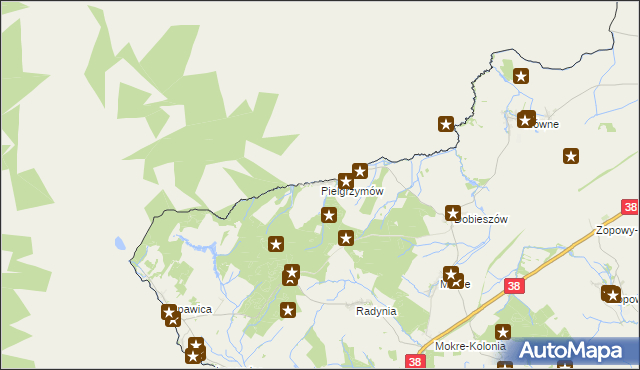Open the star marker beside the Dobieszów label
Viewport: 640px width, 370px height.
point(453,213)
